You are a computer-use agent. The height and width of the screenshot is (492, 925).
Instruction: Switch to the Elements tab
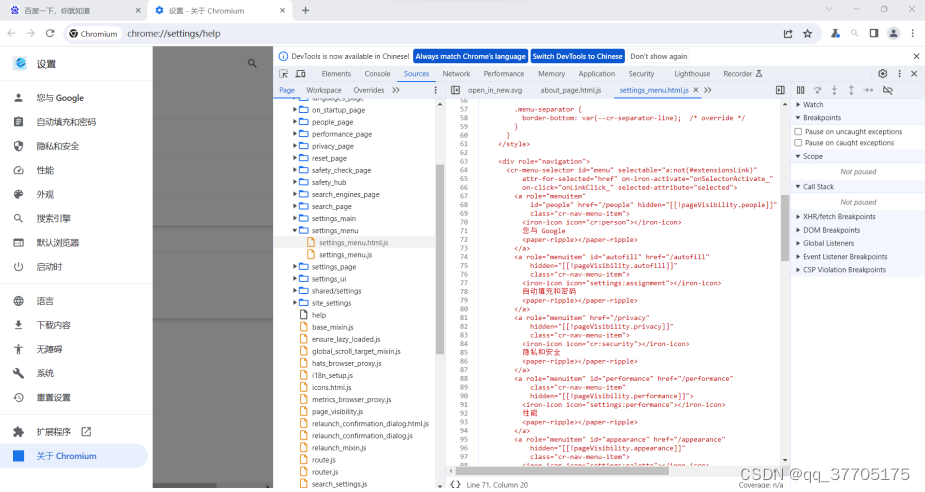[x=336, y=74]
